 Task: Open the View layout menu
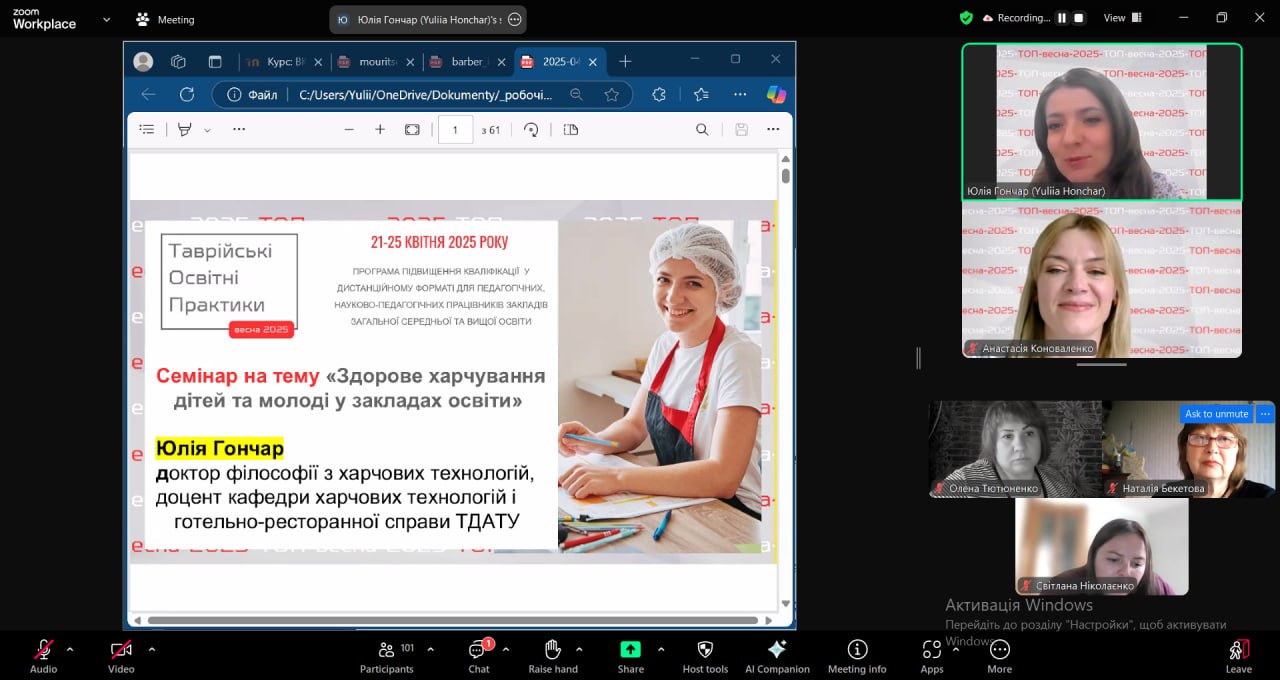1122,18
